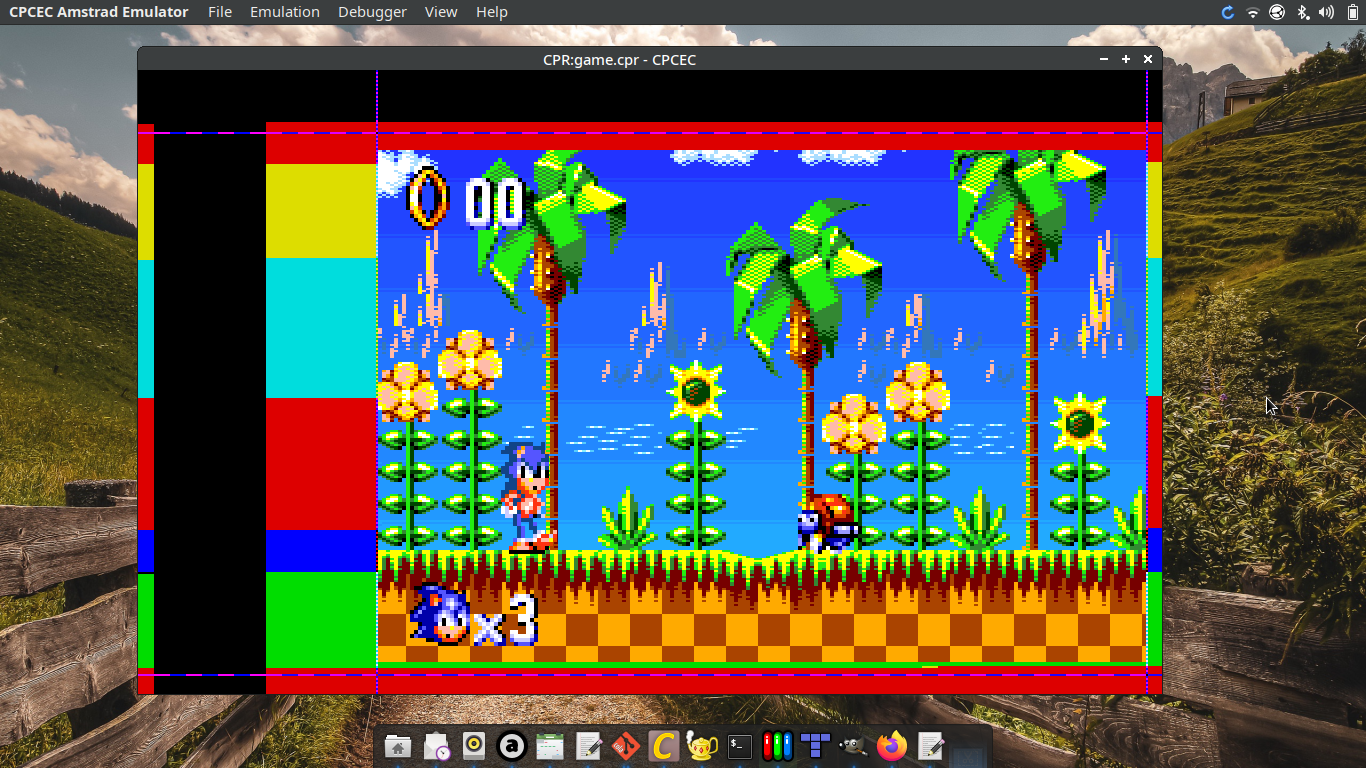Open the RGB color bars dock icon
Screen dimensions: 1366x768
coord(778,746)
